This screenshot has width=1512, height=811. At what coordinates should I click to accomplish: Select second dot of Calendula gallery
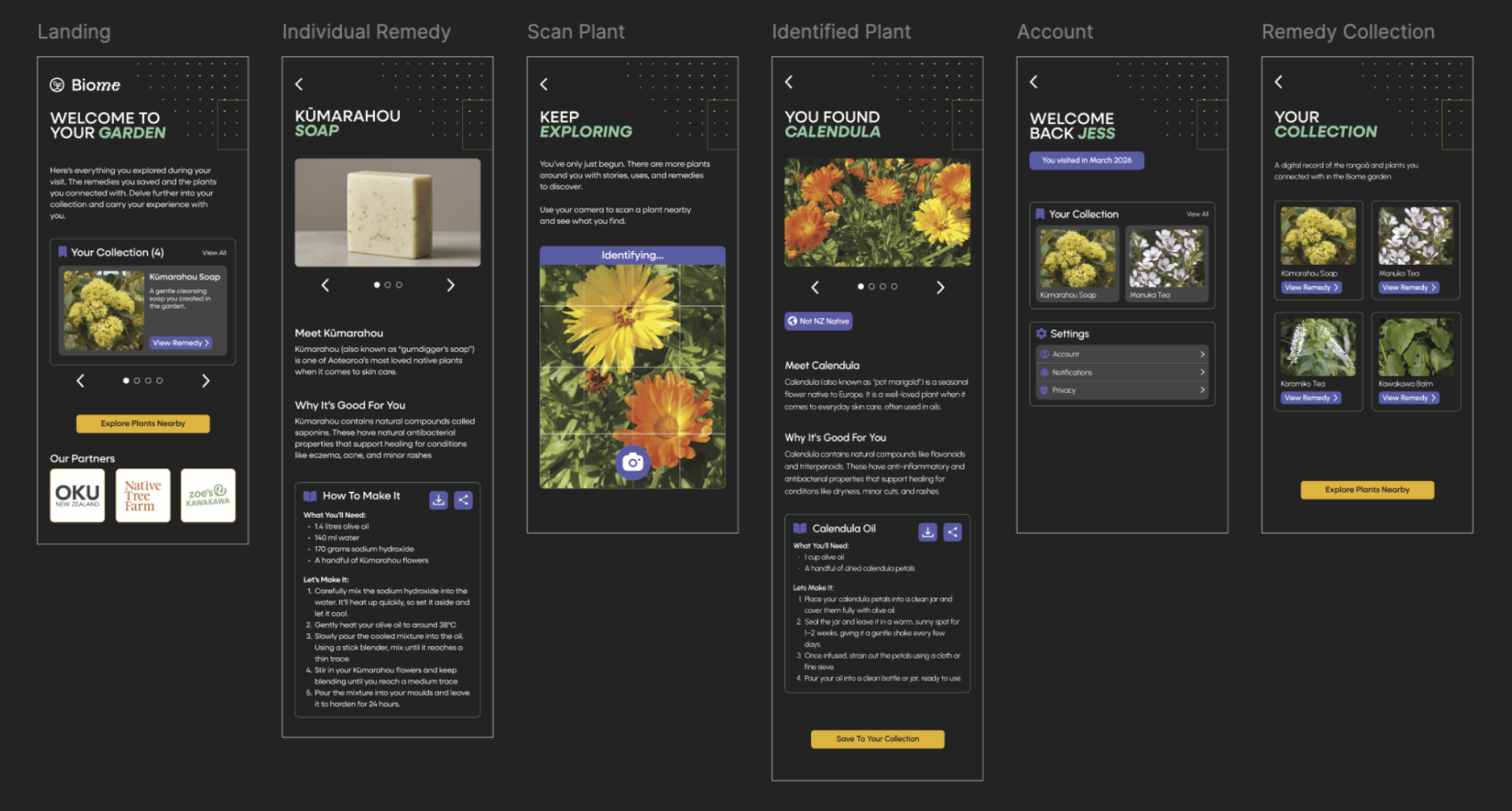[872, 287]
